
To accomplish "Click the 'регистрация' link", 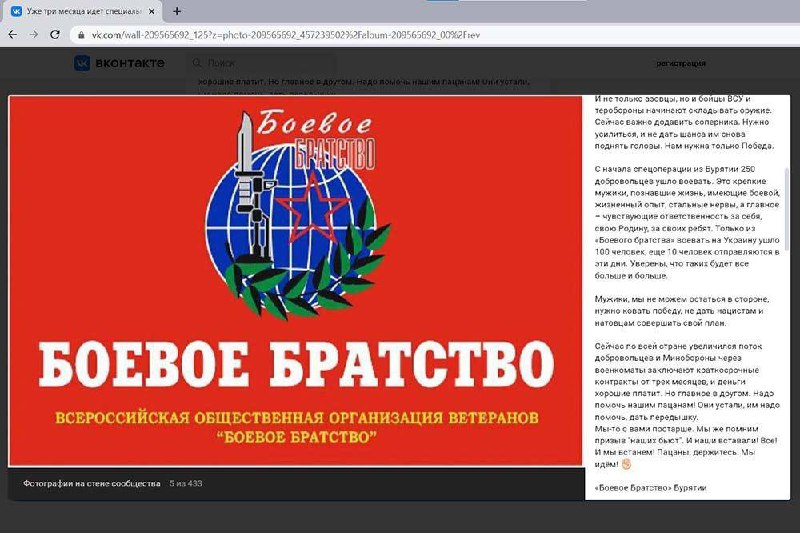I will click(680, 63).
